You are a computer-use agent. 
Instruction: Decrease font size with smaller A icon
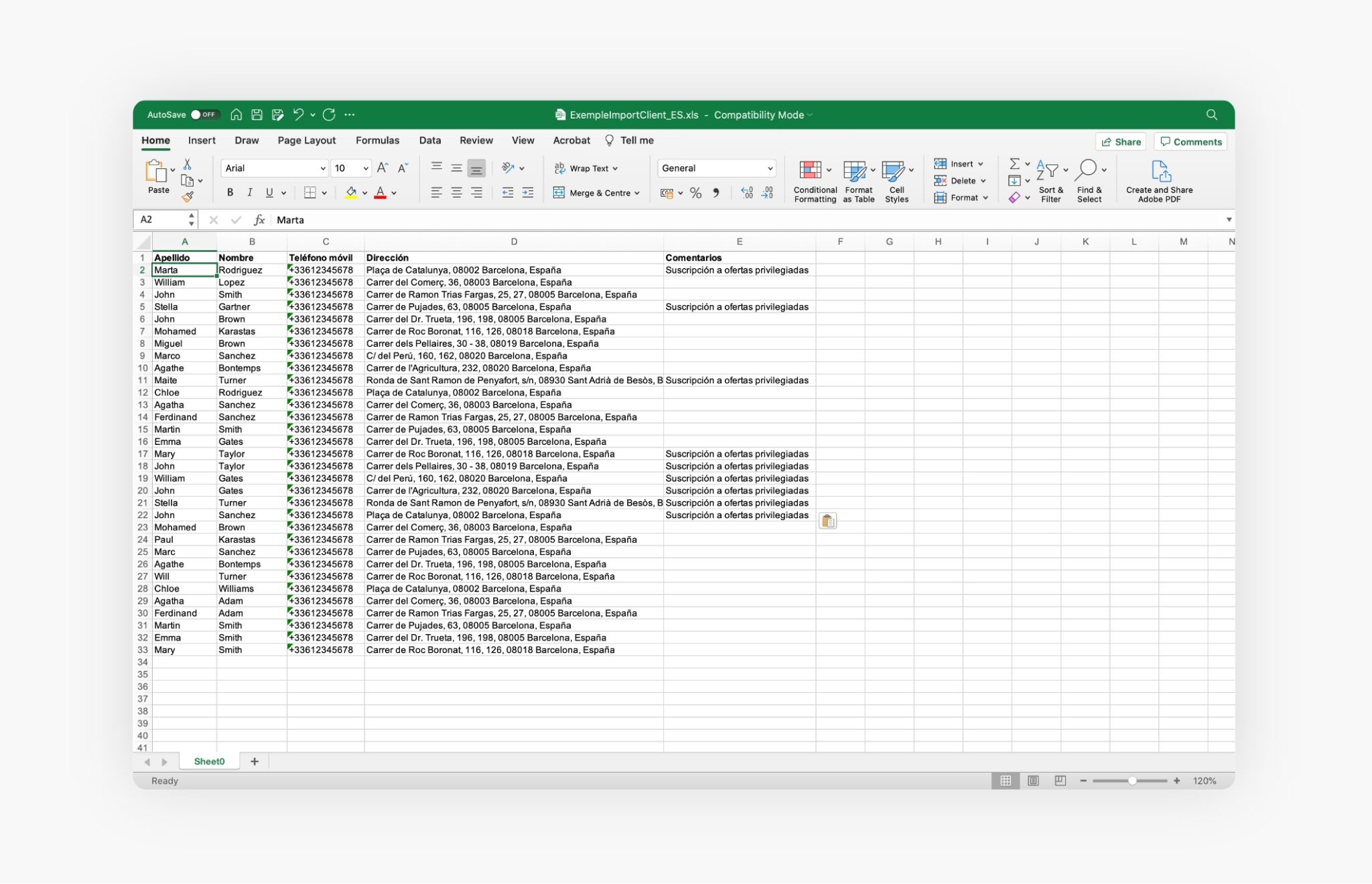click(403, 168)
